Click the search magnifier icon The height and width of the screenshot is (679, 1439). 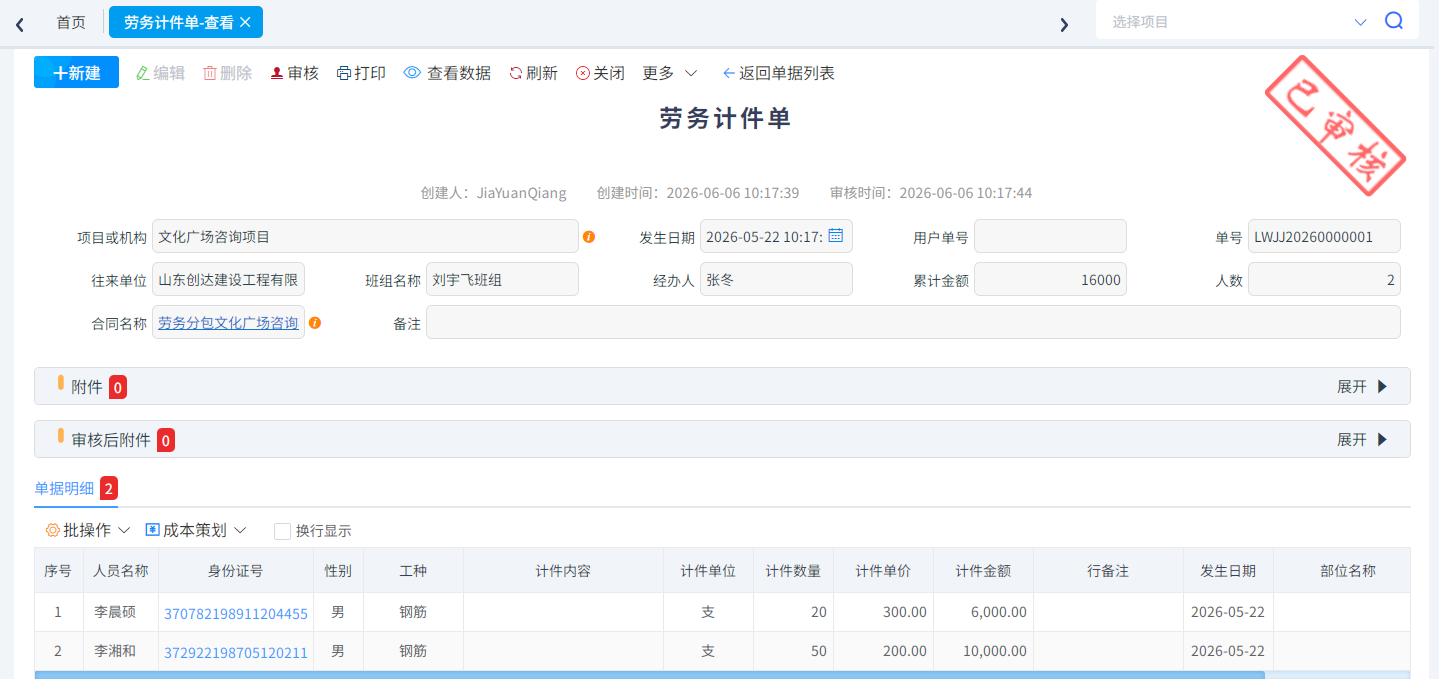click(x=1394, y=21)
